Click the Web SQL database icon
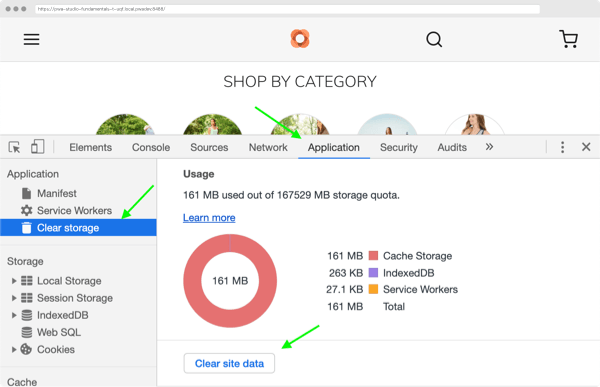600x387 pixels. (26, 332)
